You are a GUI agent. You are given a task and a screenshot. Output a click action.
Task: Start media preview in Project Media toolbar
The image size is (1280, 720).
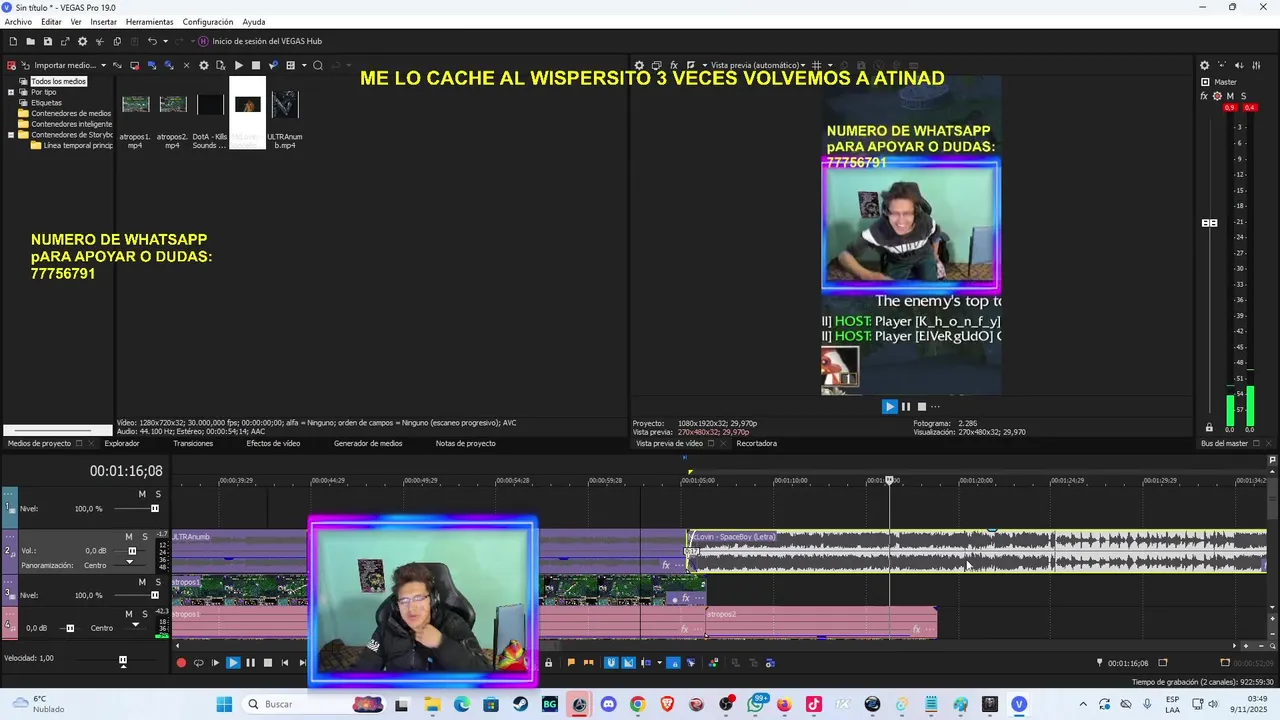[x=238, y=65]
